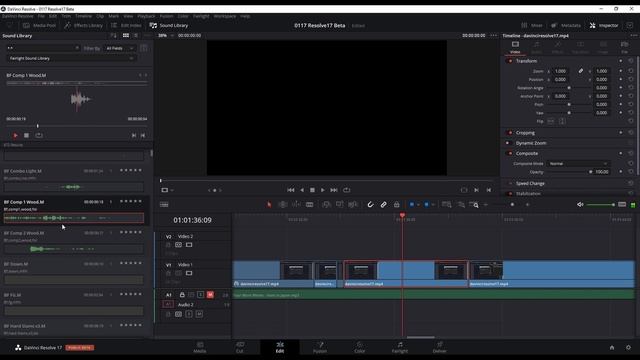
Task: Stop the Sound Library preview
Action: pos(27,135)
